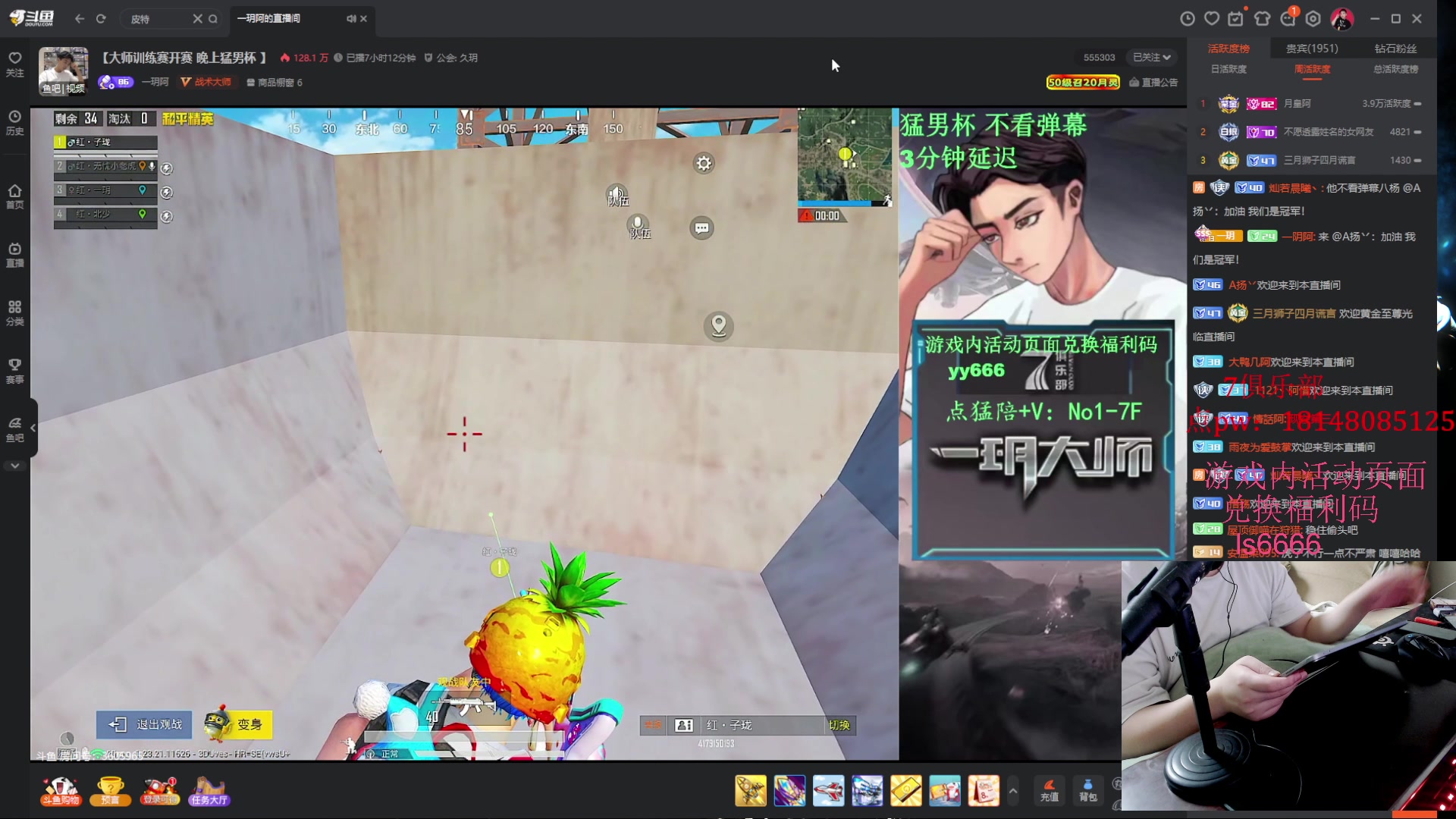The width and height of the screenshot is (1456, 819).
Task: Expand more sidebar items with down chevron
Action: [15, 466]
